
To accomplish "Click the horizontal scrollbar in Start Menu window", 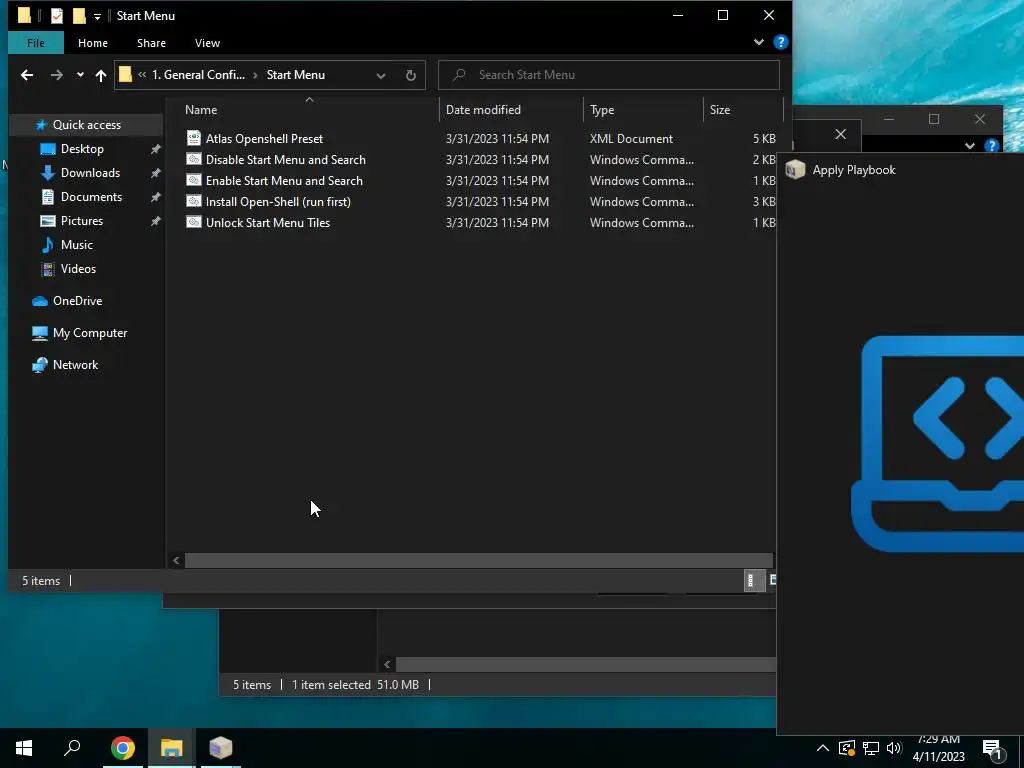I will [x=479, y=560].
